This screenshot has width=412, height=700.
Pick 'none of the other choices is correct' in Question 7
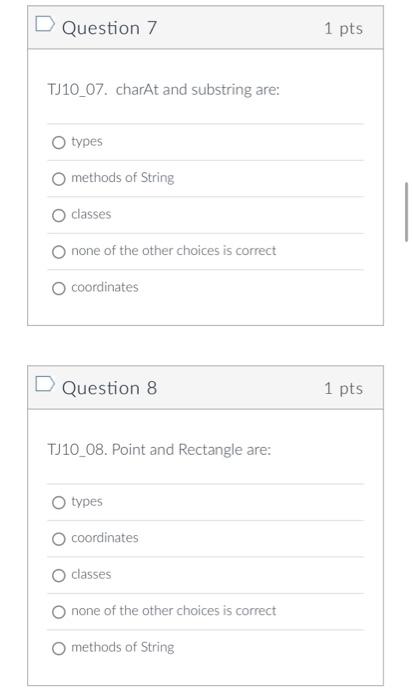tap(58, 252)
